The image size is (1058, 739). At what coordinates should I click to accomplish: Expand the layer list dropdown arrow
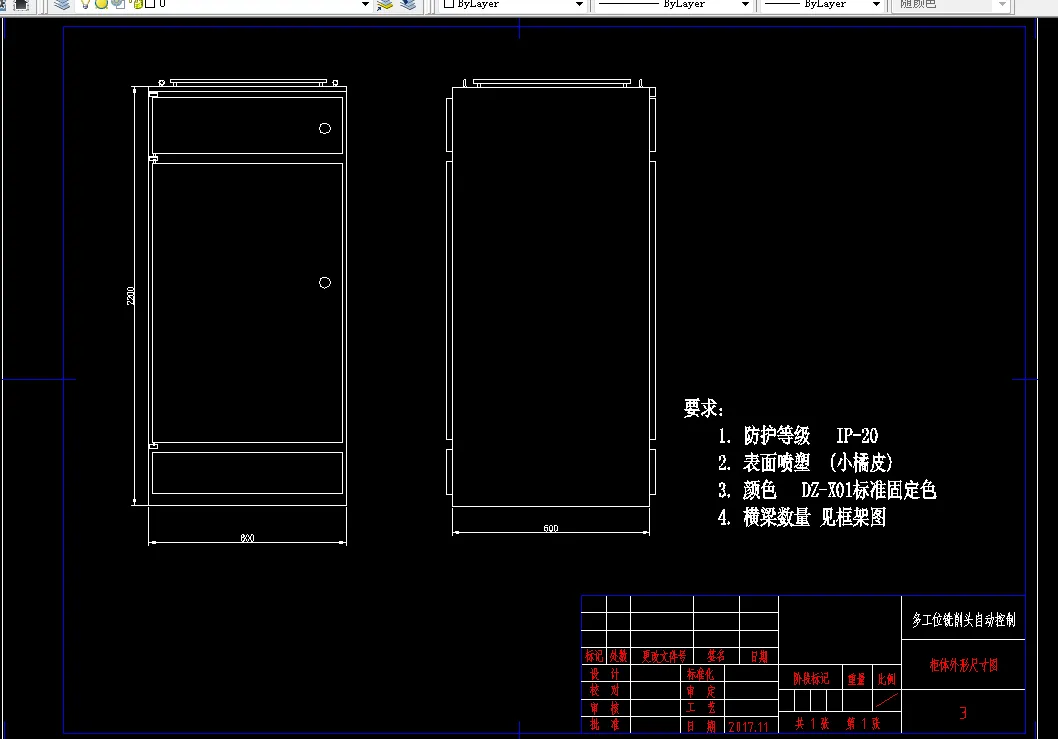coord(365,4)
